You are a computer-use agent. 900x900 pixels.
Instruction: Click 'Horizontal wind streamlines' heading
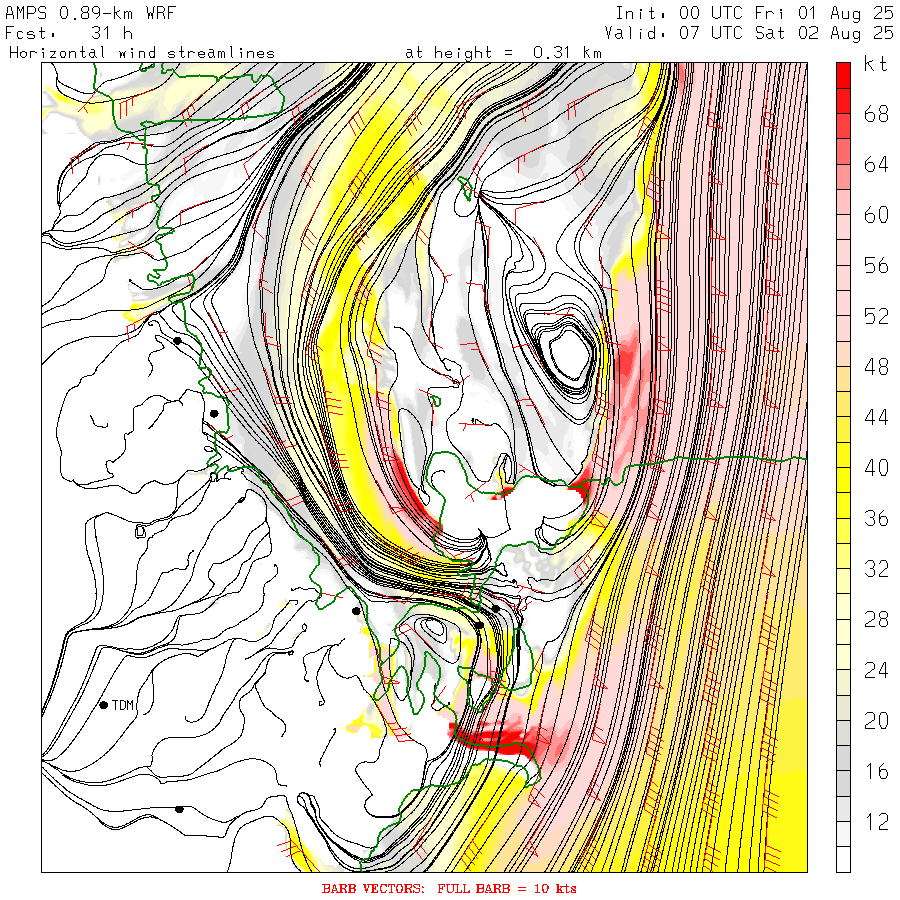[x=142, y=53]
